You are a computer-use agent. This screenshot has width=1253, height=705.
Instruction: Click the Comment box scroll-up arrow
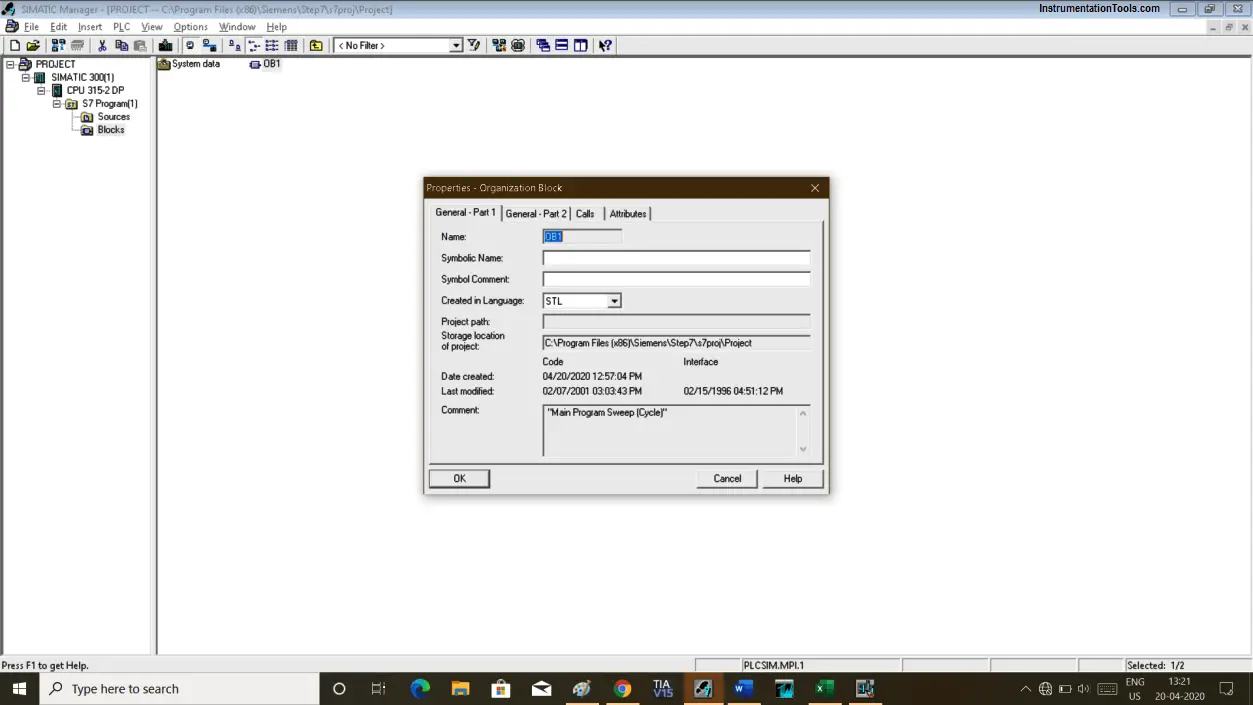pos(802,412)
